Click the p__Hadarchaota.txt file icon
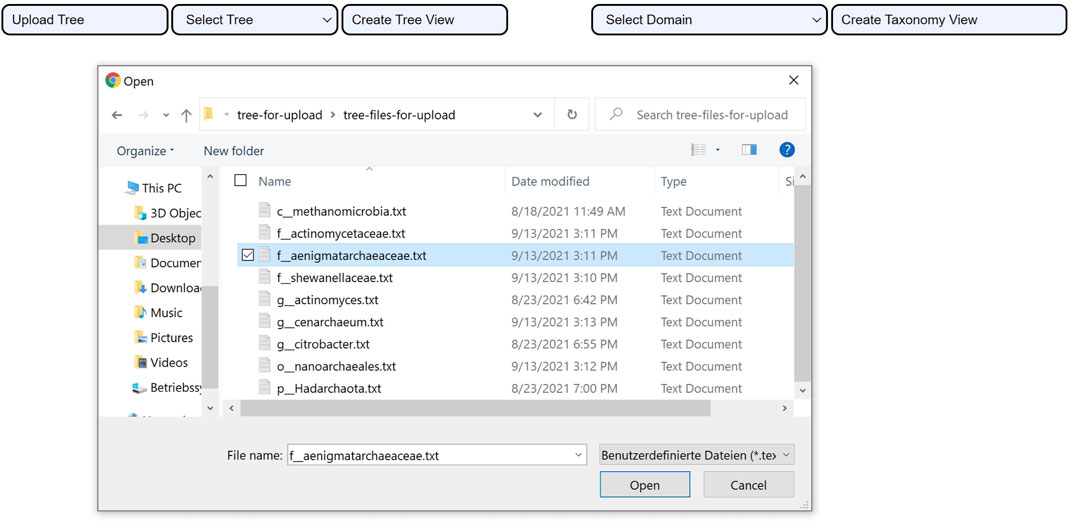The image size is (1072, 523). (x=265, y=388)
